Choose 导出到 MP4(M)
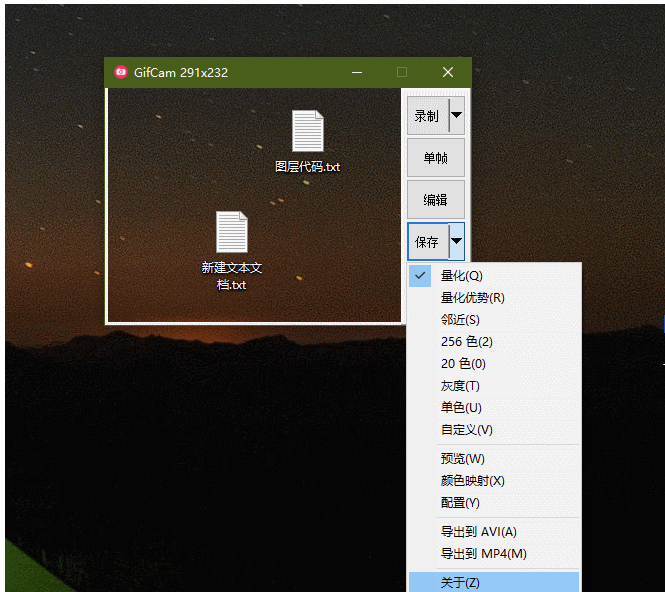This screenshot has height=592, width=665. click(x=494, y=554)
